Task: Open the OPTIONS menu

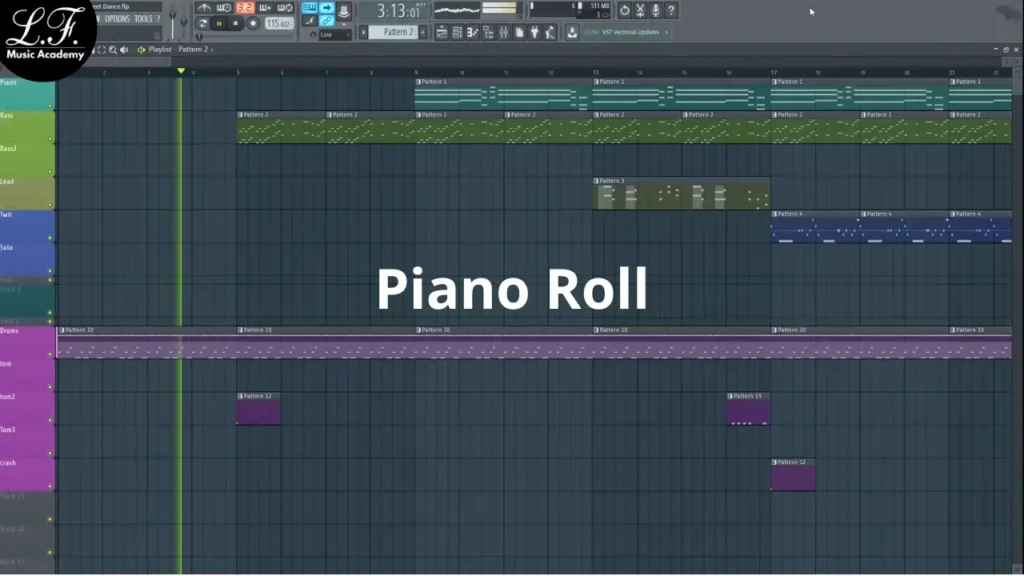Action: (117, 19)
